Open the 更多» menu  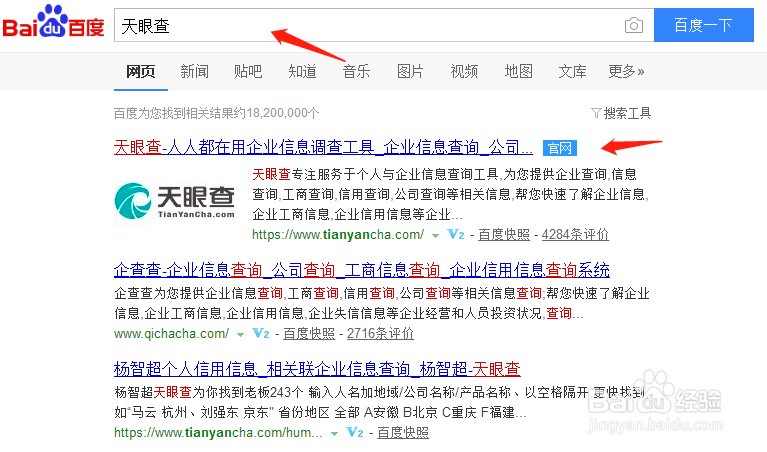[626, 71]
